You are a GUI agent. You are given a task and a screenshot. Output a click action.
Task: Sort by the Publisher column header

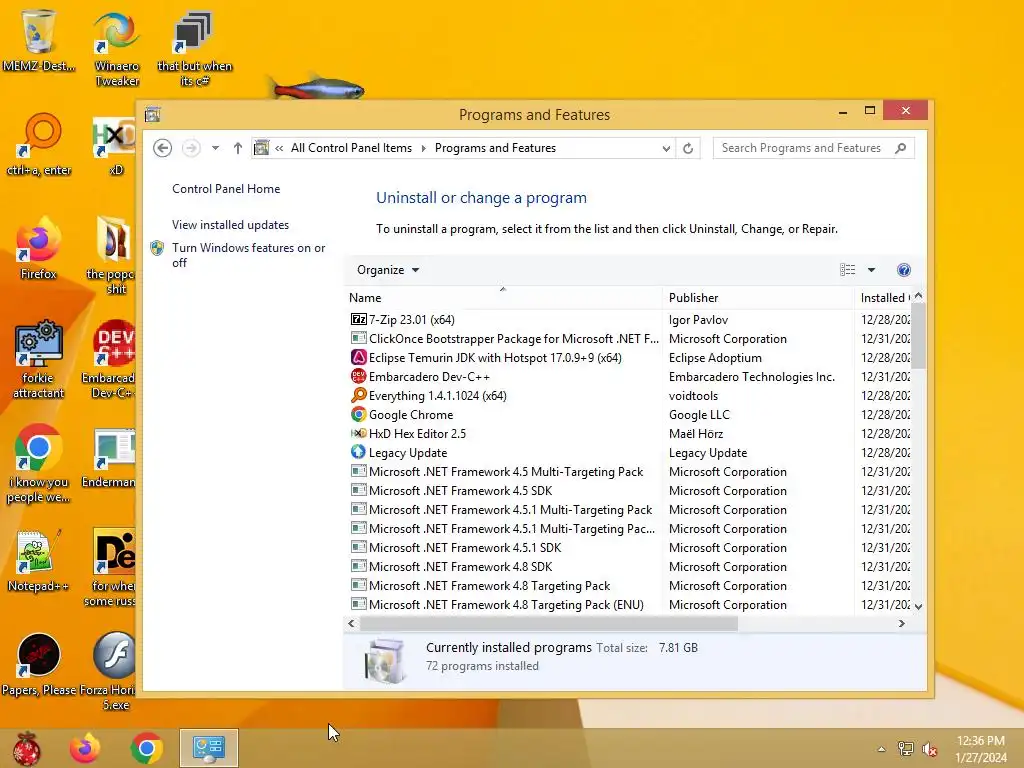click(758, 298)
